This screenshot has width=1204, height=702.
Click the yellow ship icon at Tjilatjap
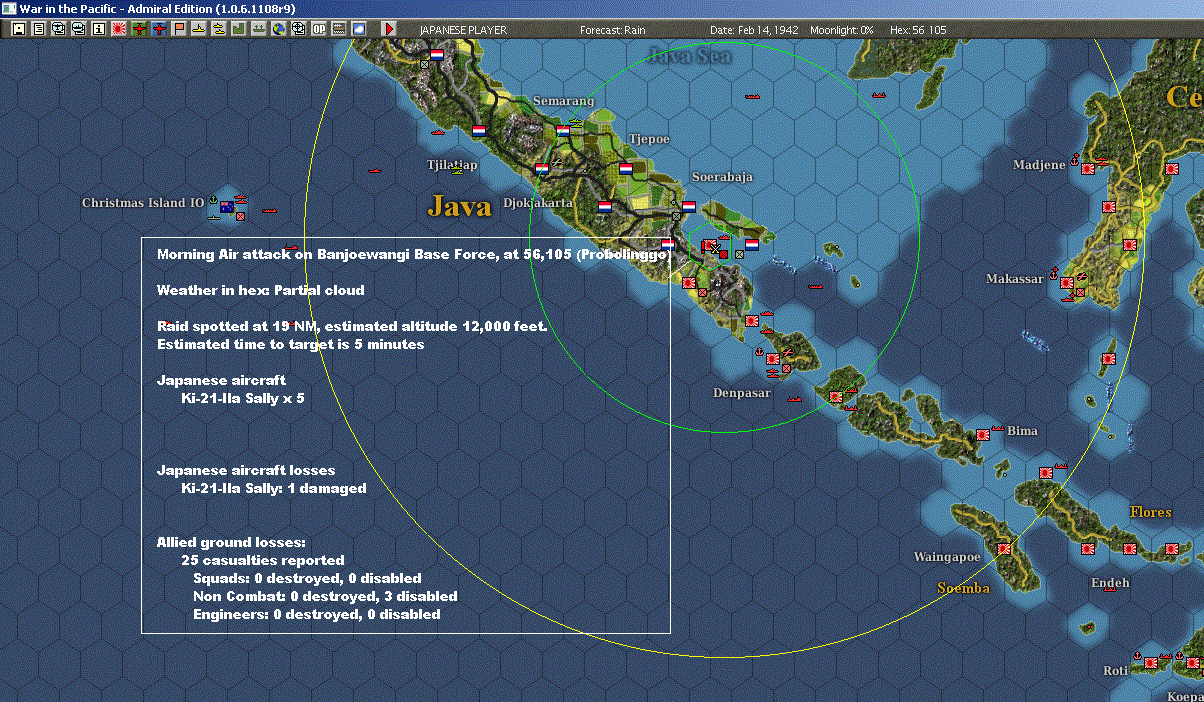pyautogui.click(x=459, y=170)
